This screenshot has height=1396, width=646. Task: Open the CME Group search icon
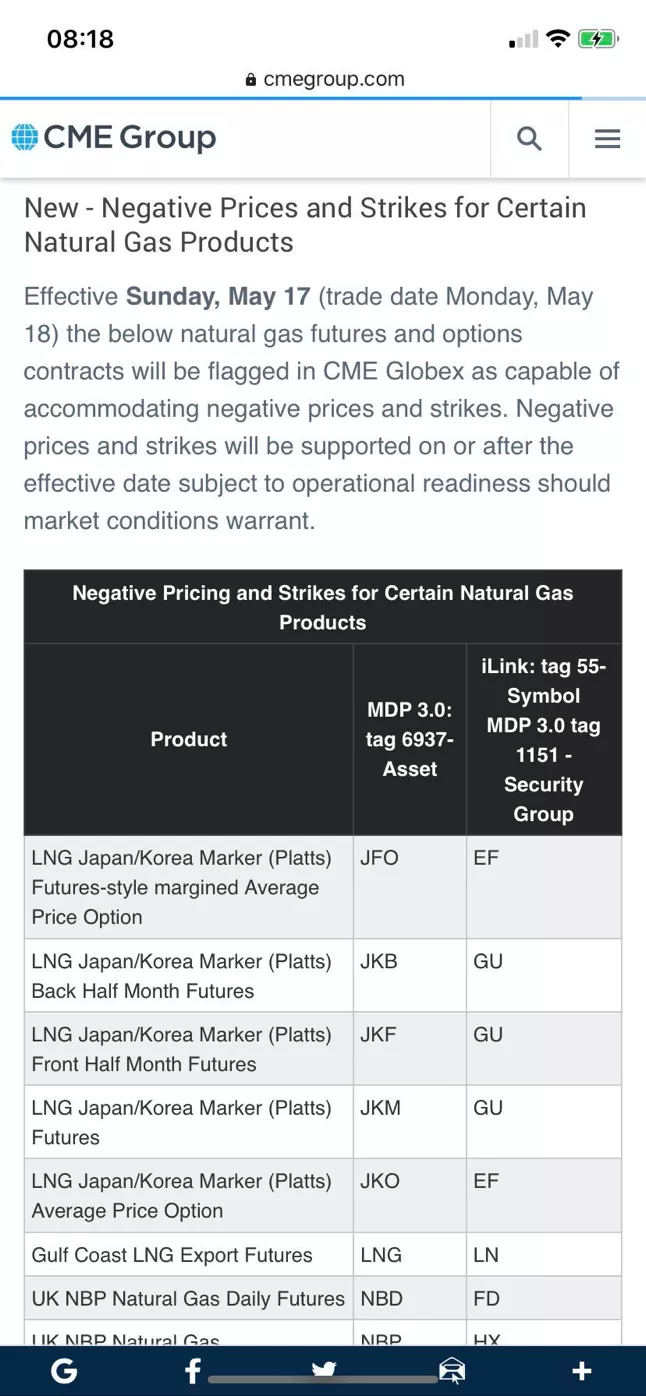tap(529, 139)
